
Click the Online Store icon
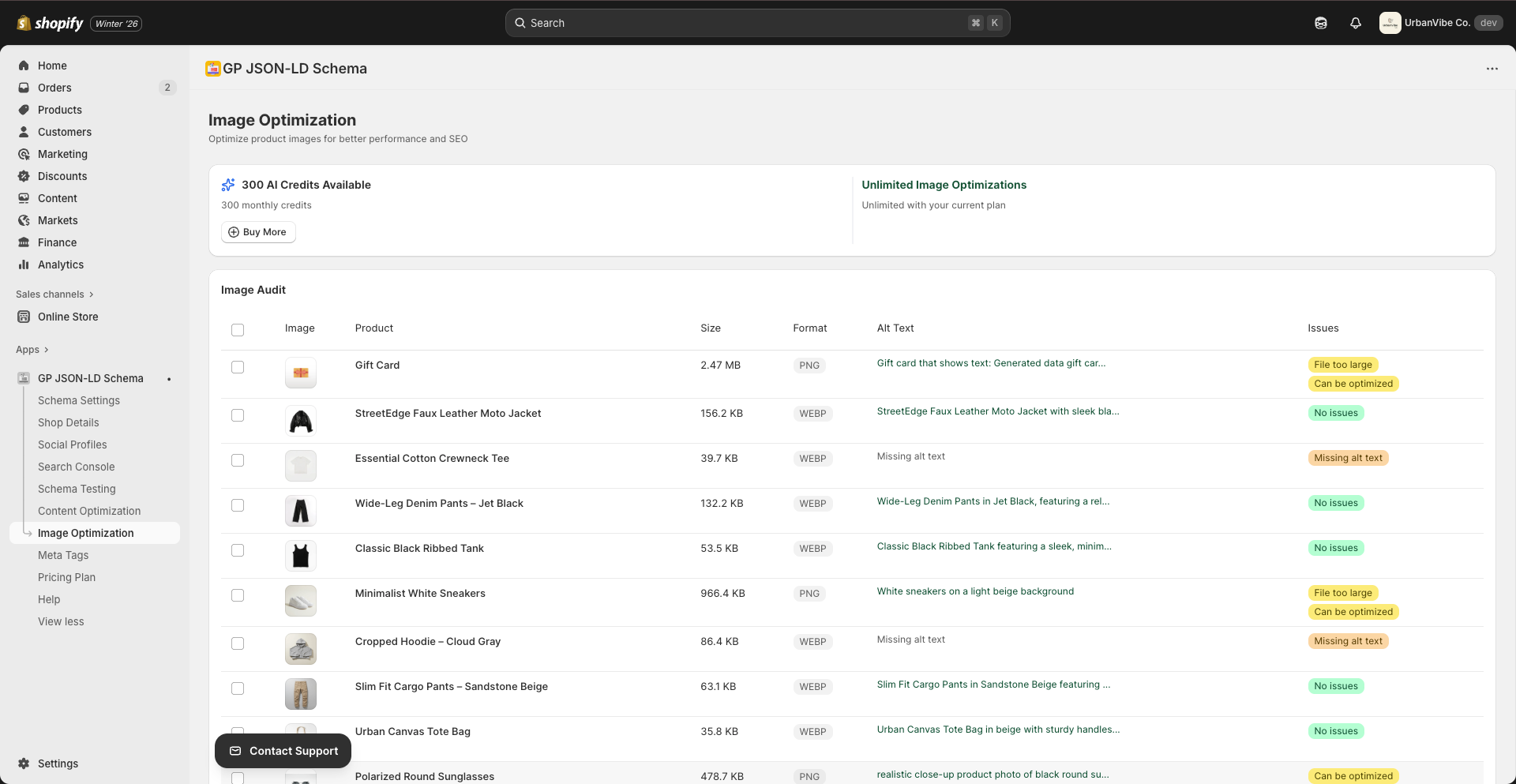click(x=24, y=317)
